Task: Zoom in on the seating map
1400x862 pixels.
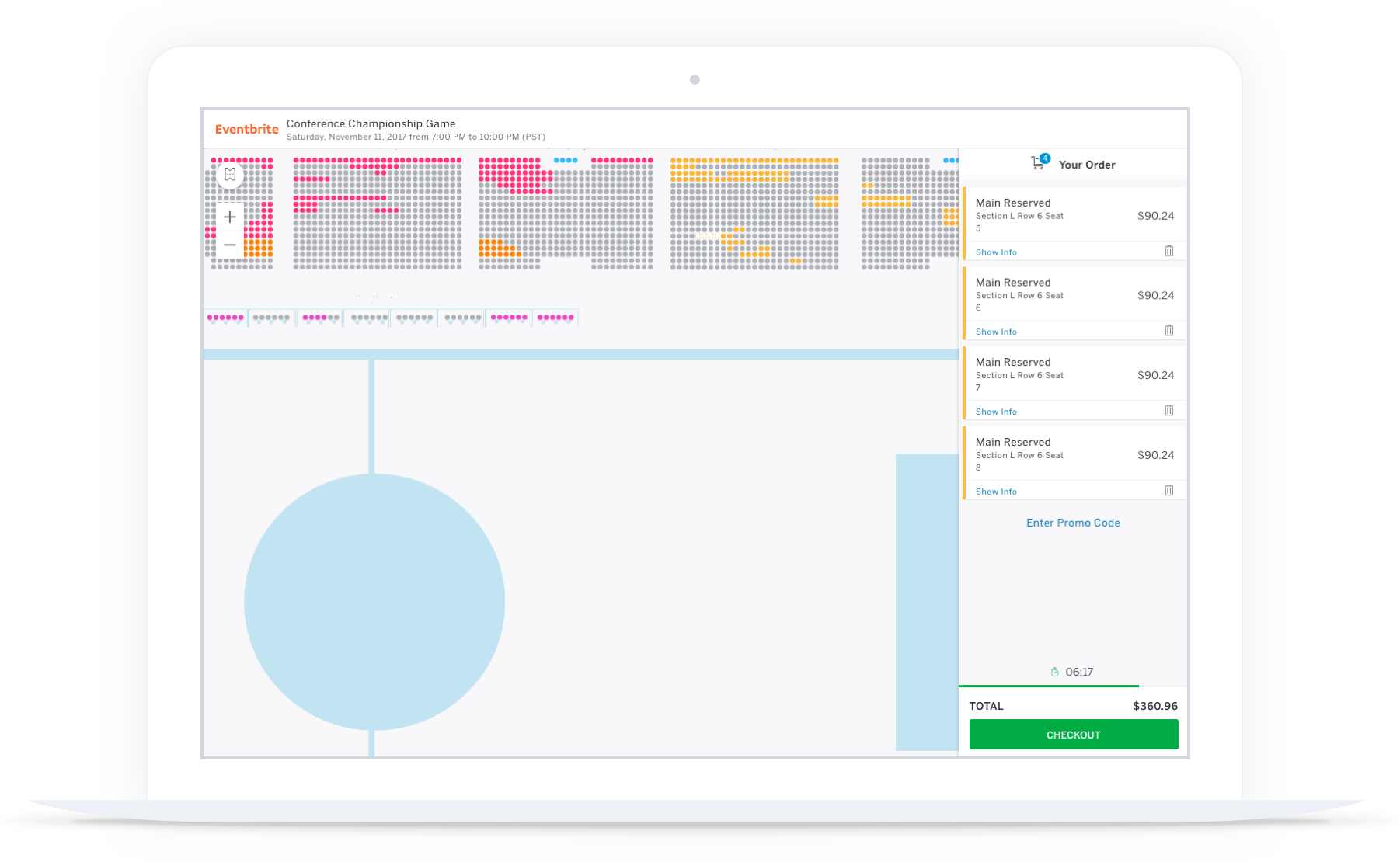Action: pyautogui.click(x=230, y=217)
